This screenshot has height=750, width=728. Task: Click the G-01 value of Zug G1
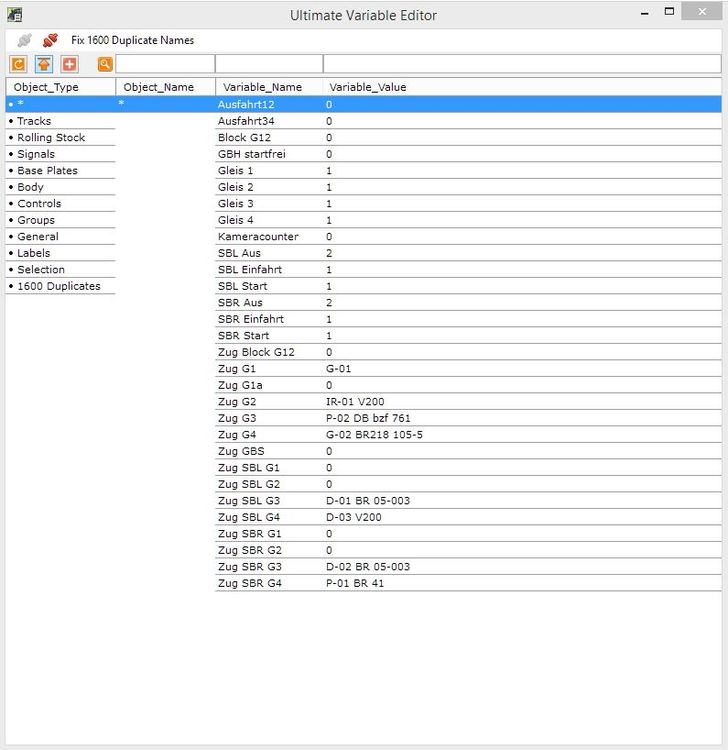[x=339, y=369]
